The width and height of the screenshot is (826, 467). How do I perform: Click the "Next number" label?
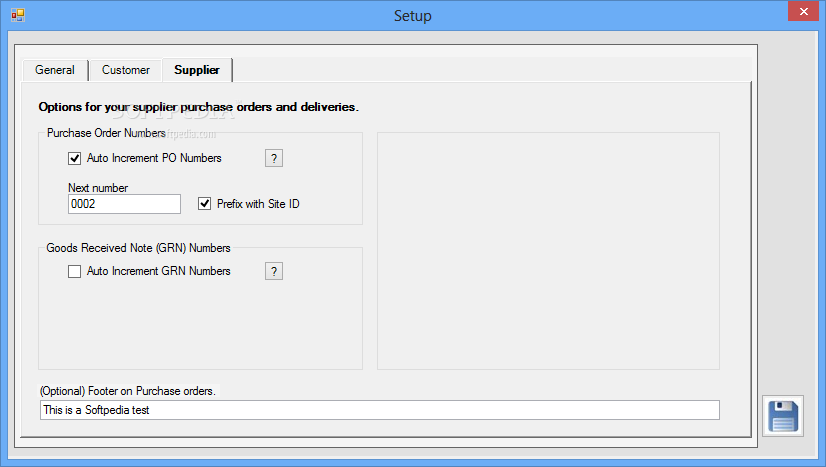pyautogui.click(x=98, y=188)
